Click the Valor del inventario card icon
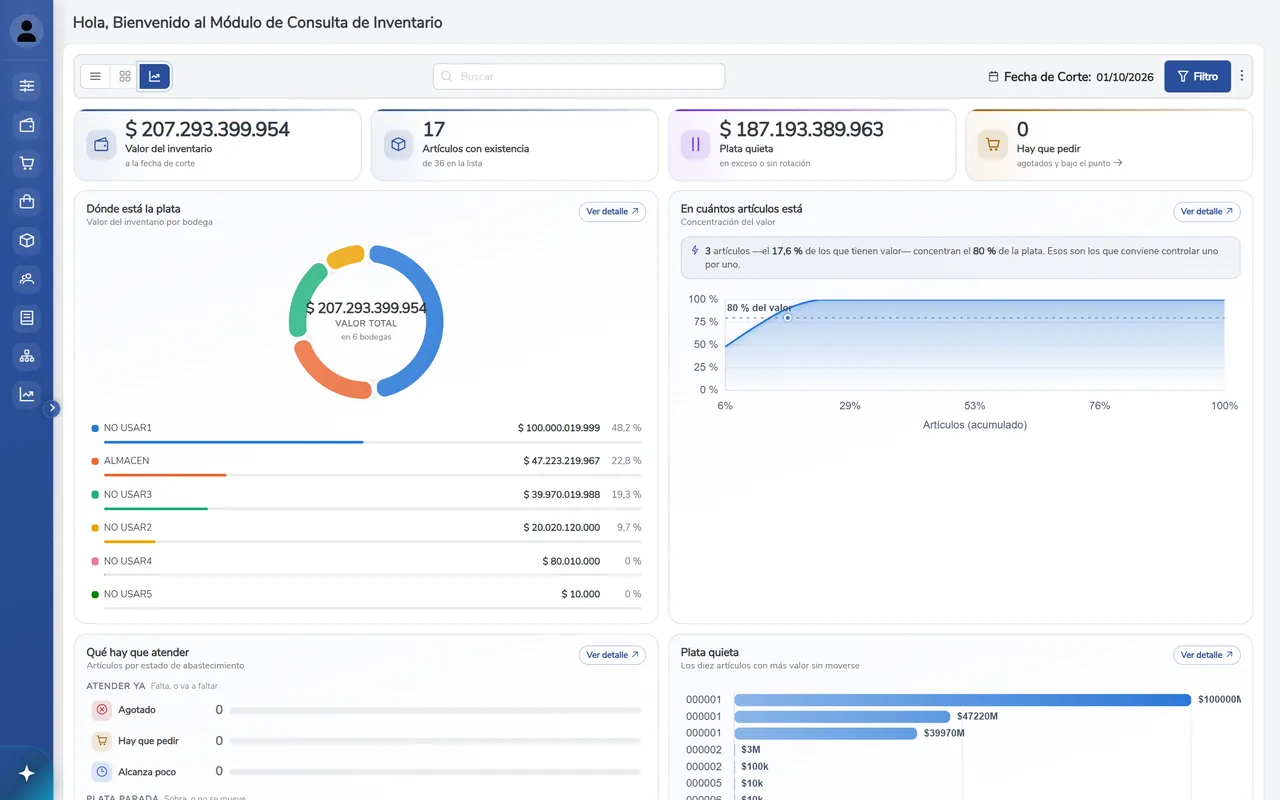The height and width of the screenshot is (800, 1280). point(101,145)
